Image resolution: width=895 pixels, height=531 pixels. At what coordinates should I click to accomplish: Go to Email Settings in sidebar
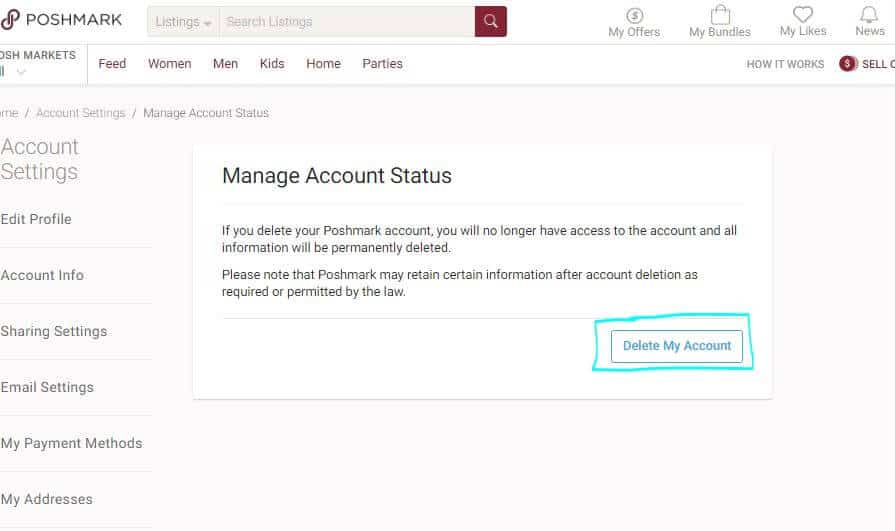[47, 388]
